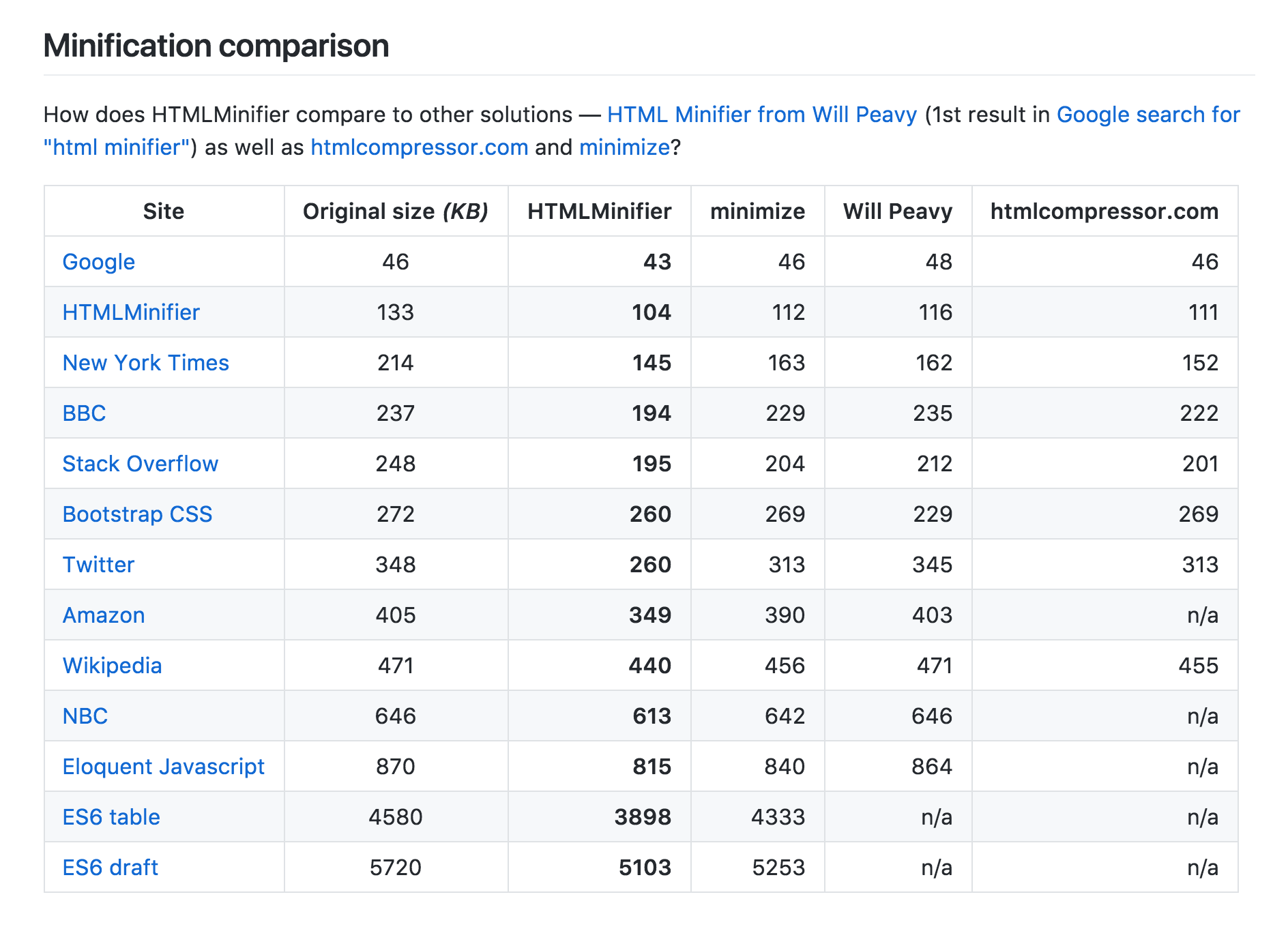
Task: Select the value 4333 in ES6 table row
Action: point(778,817)
